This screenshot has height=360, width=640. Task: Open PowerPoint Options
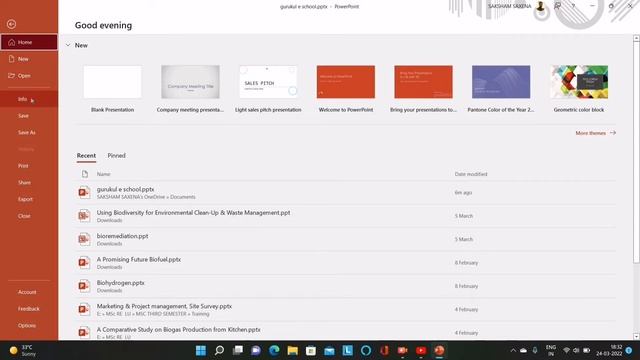tap(29, 325)
